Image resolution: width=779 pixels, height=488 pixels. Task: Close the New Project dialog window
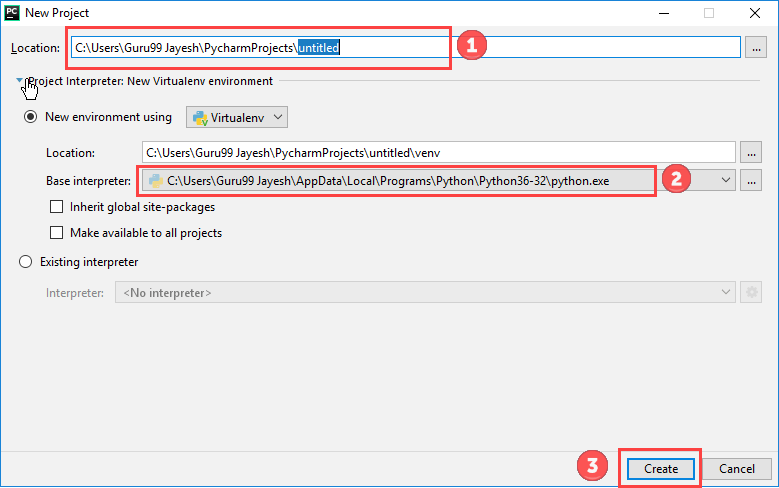pyautogui.click(x=755, y=13)
